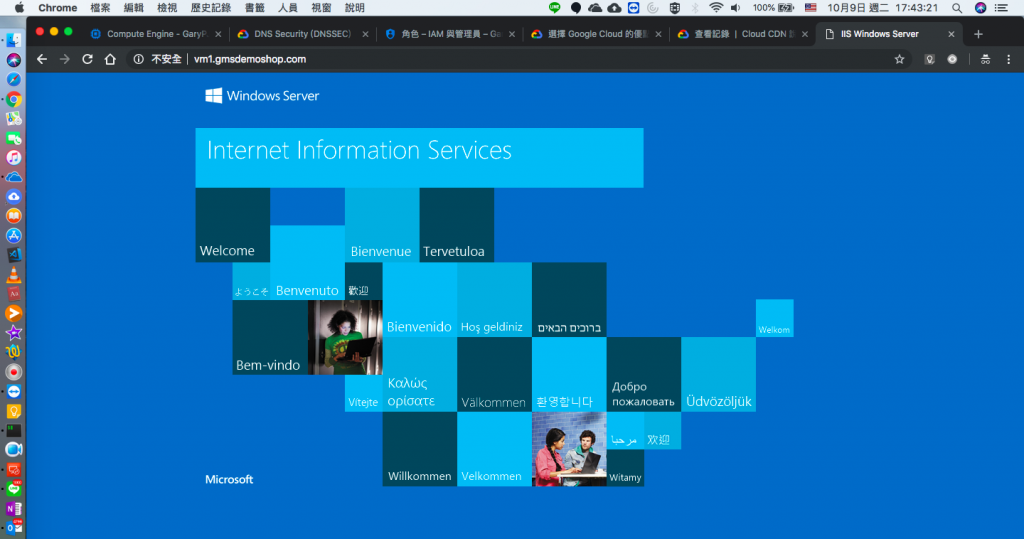Open FaceTime from the dock

(x=14, y=138)
